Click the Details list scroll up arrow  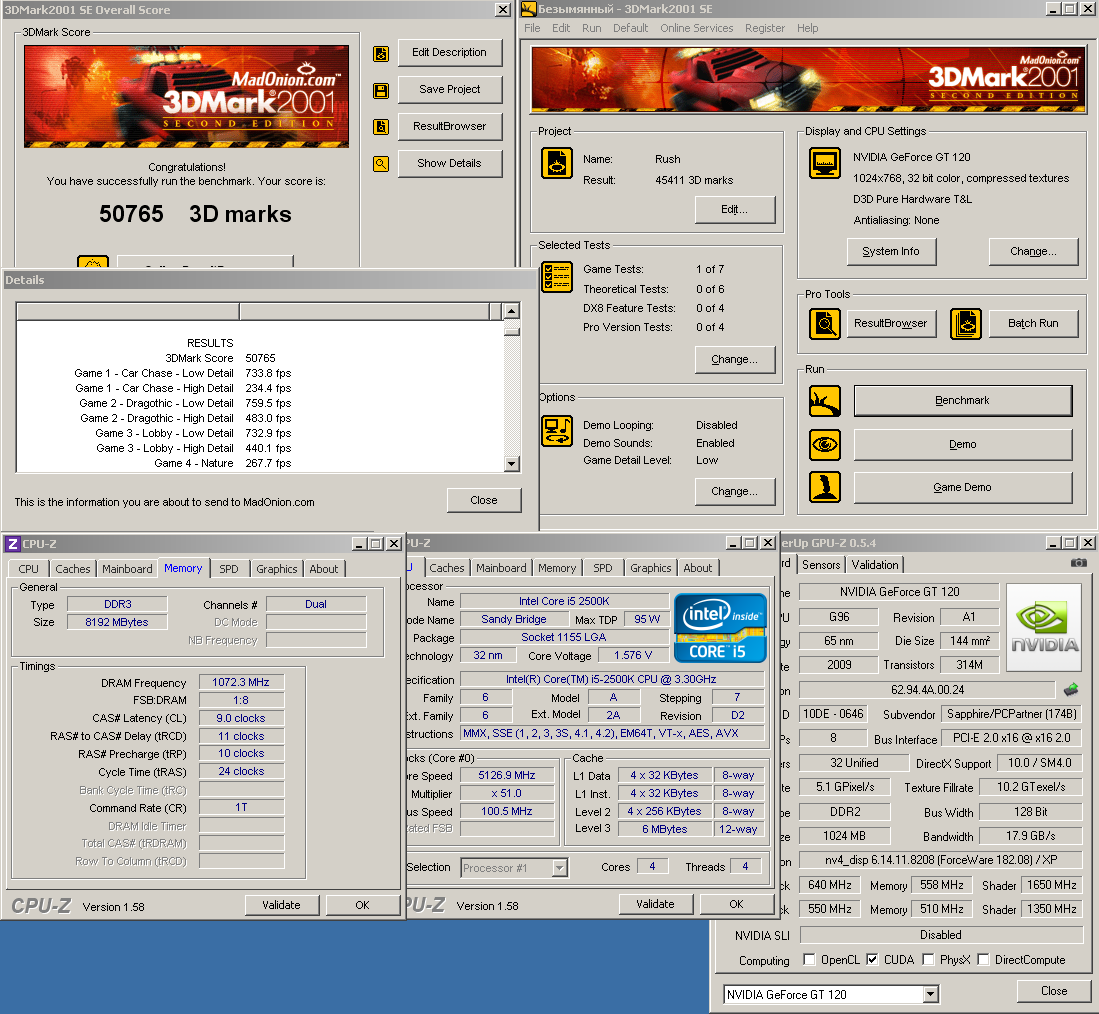tap(512, 310)
